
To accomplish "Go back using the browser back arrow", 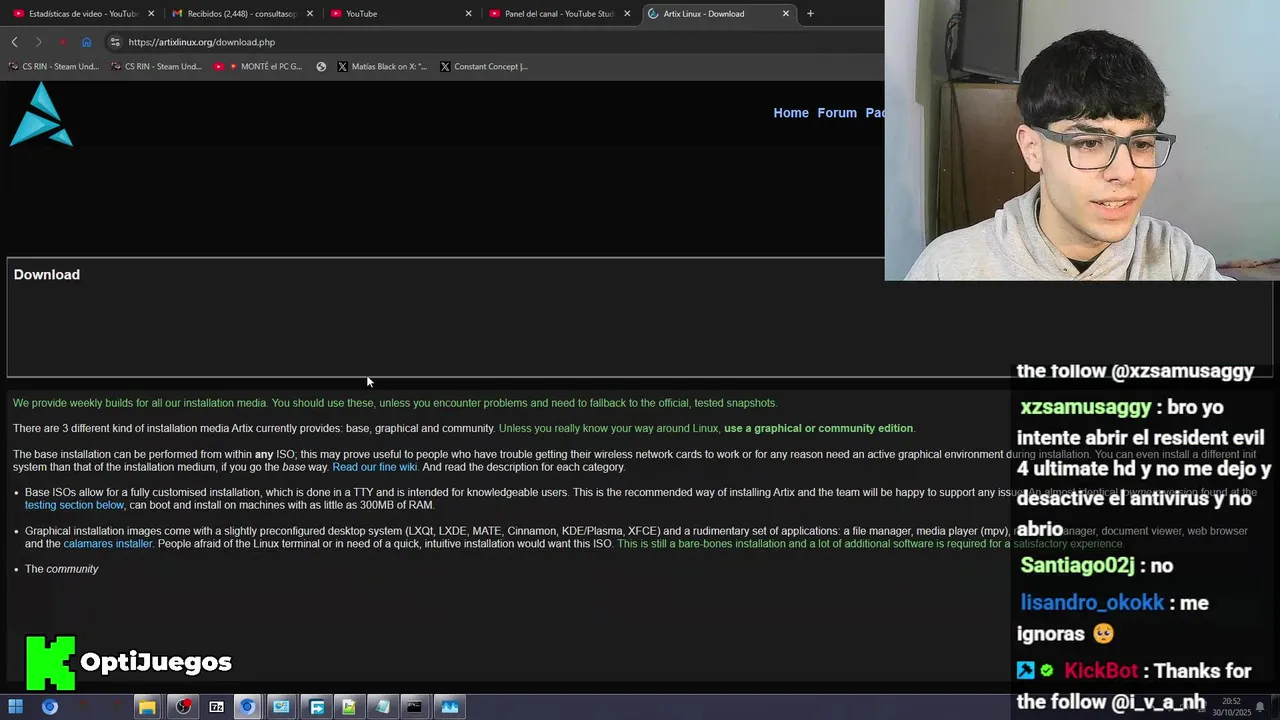I will point(14,42).
